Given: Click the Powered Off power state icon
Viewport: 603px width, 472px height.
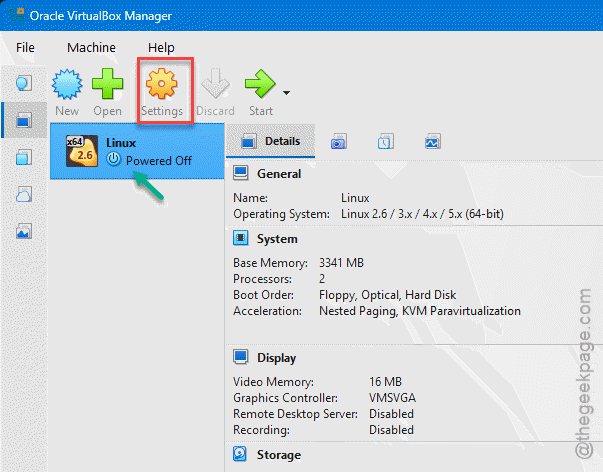Looking at the screenshot, I should click(113, 159).
